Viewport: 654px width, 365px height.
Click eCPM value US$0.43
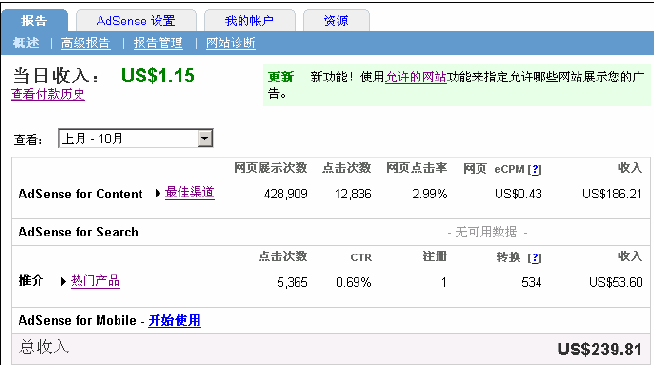[518, 194]
